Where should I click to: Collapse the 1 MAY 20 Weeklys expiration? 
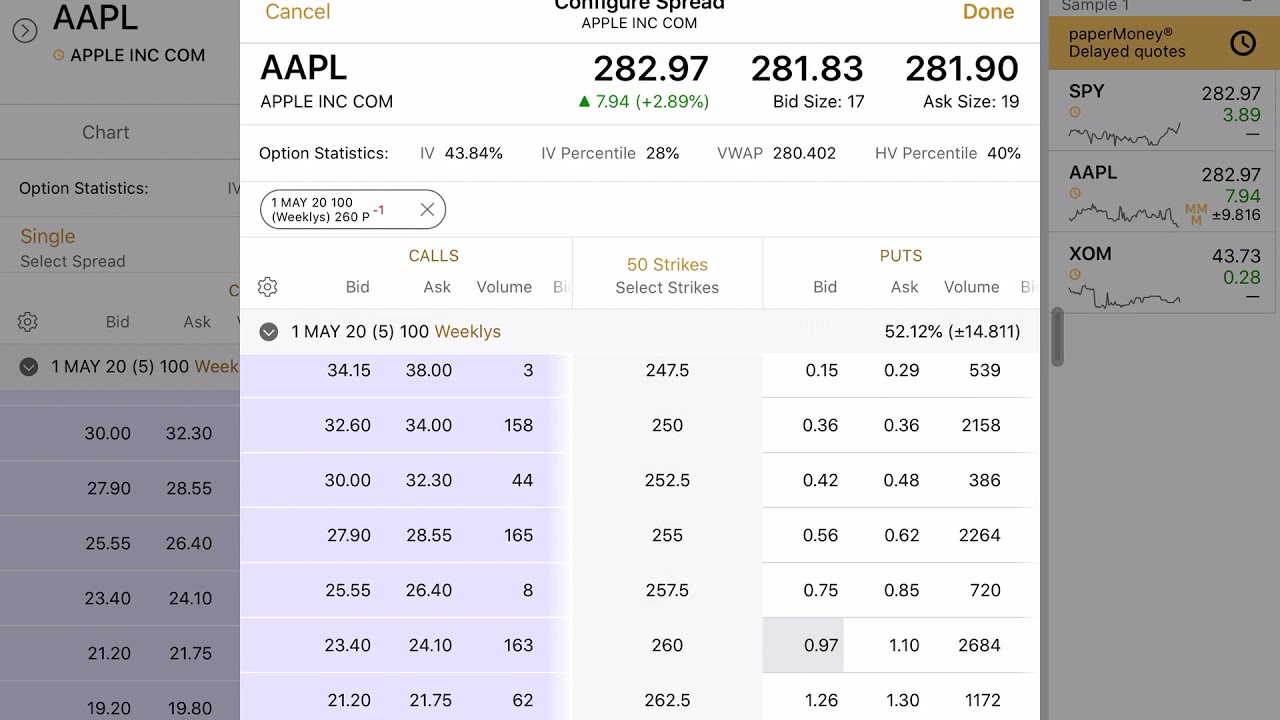tap(269, 332)
